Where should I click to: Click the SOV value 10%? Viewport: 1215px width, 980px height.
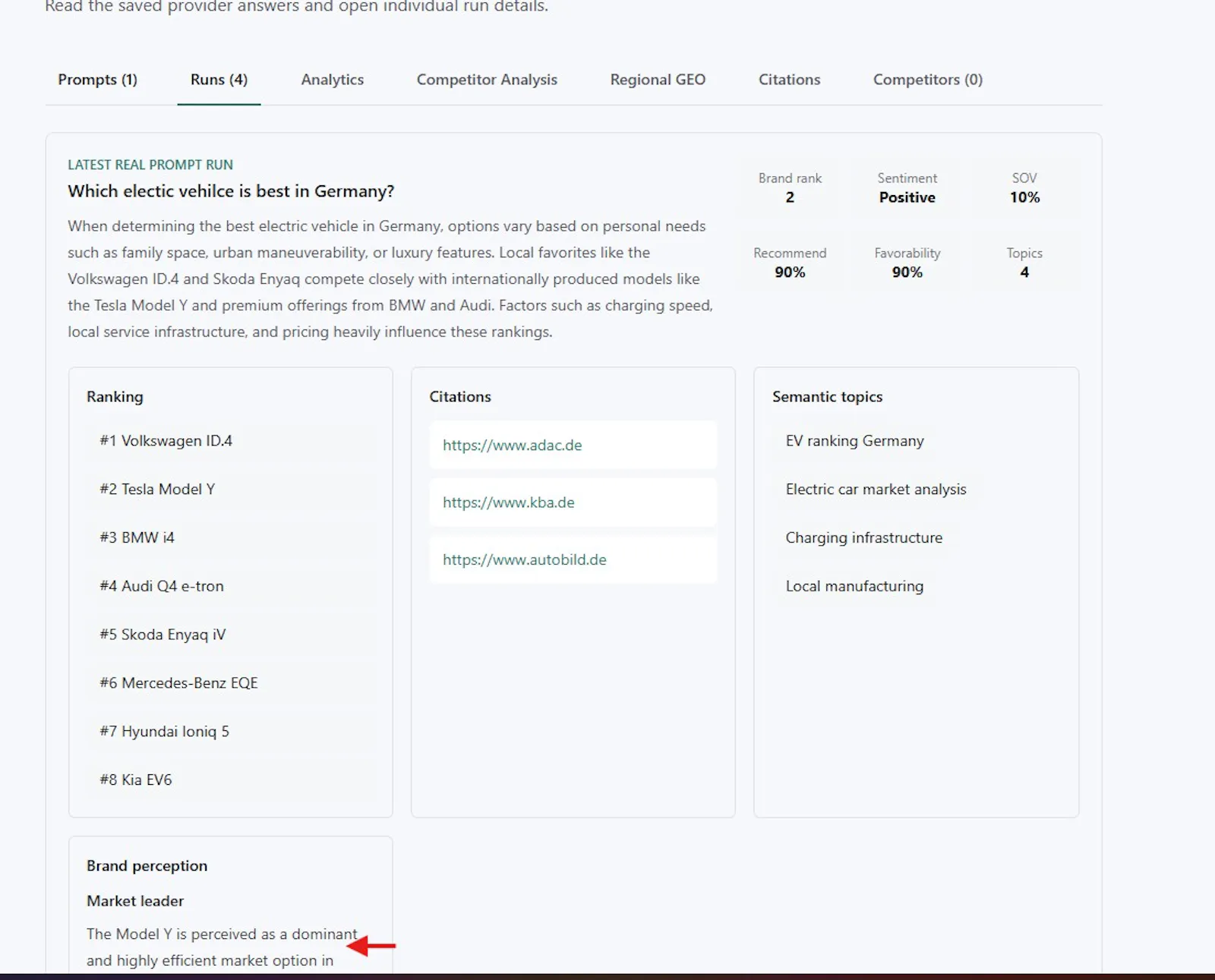[1024, 197]
